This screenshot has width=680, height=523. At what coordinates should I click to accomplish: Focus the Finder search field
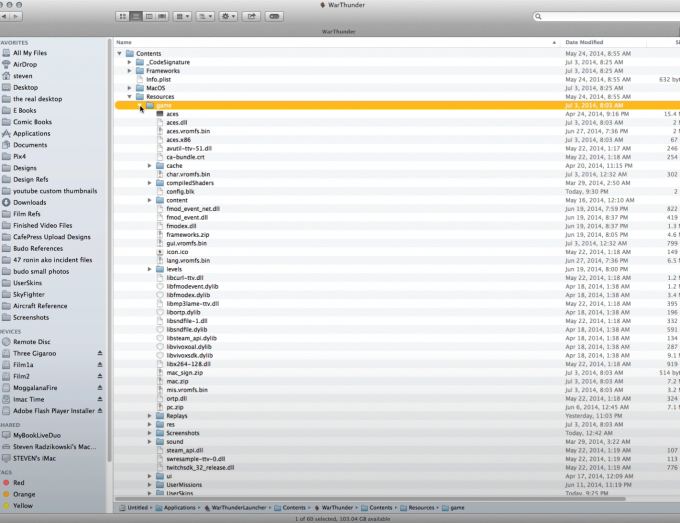[606, 16]
